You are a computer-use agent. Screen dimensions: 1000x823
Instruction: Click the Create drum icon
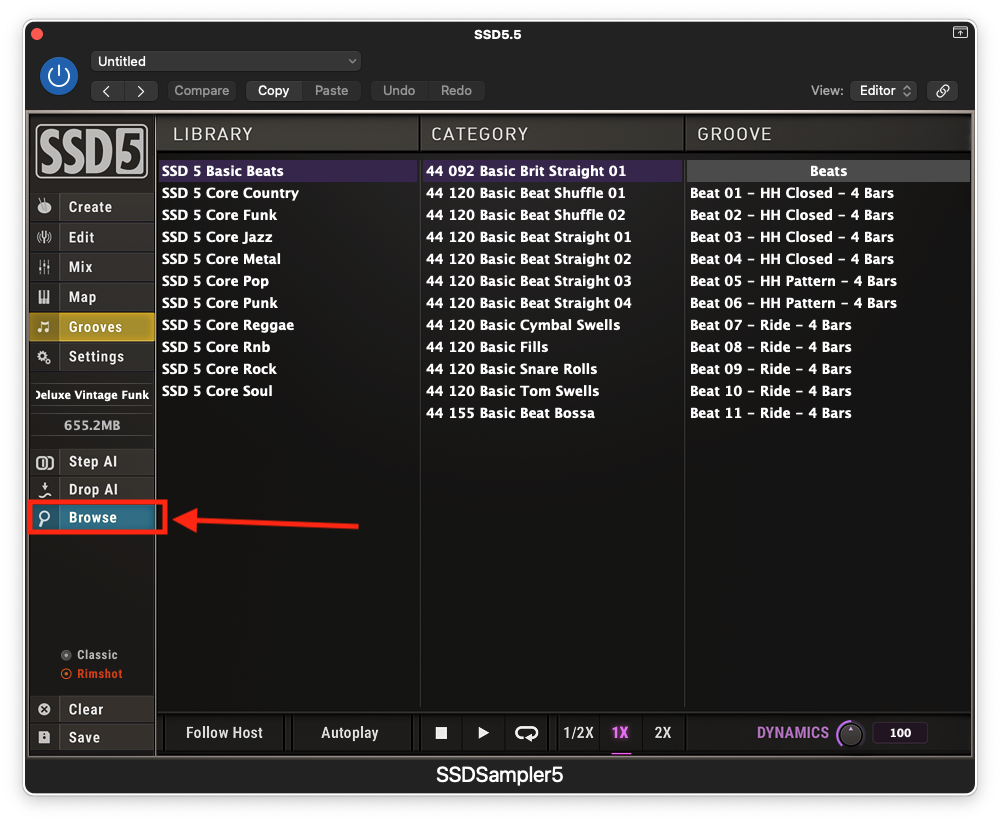coord(44,207)
